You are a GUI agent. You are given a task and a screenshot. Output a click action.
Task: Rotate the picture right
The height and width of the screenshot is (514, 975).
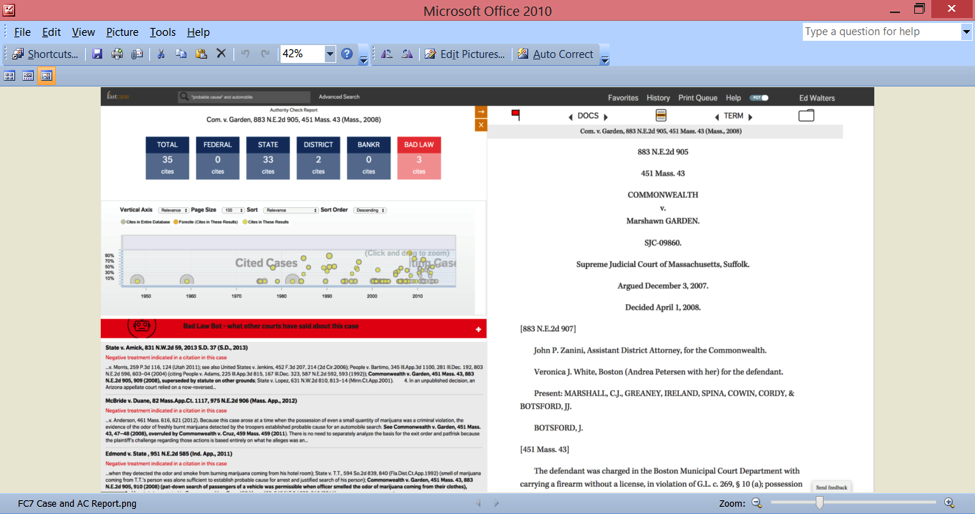407,54
